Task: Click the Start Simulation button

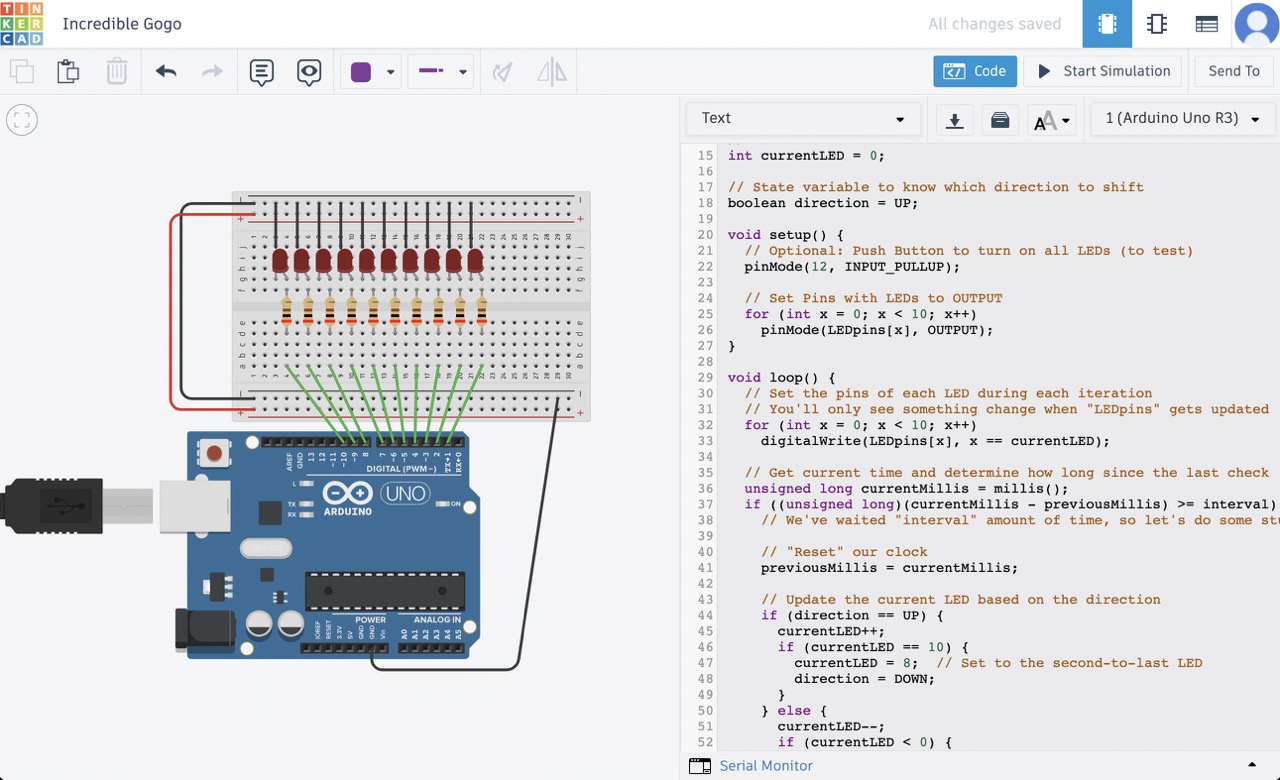Action: (x=1103, y=71)
